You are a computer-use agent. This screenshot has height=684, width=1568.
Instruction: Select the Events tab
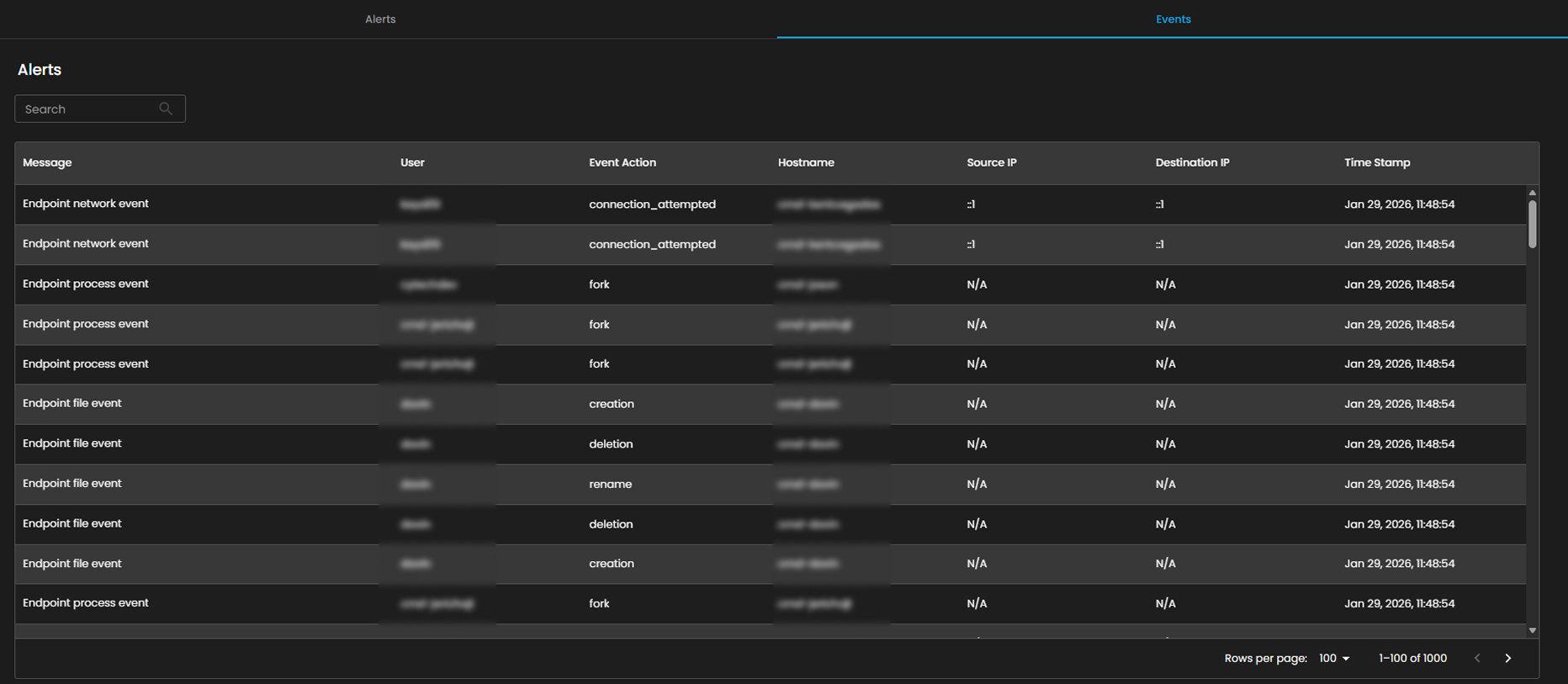[1173, 19]
